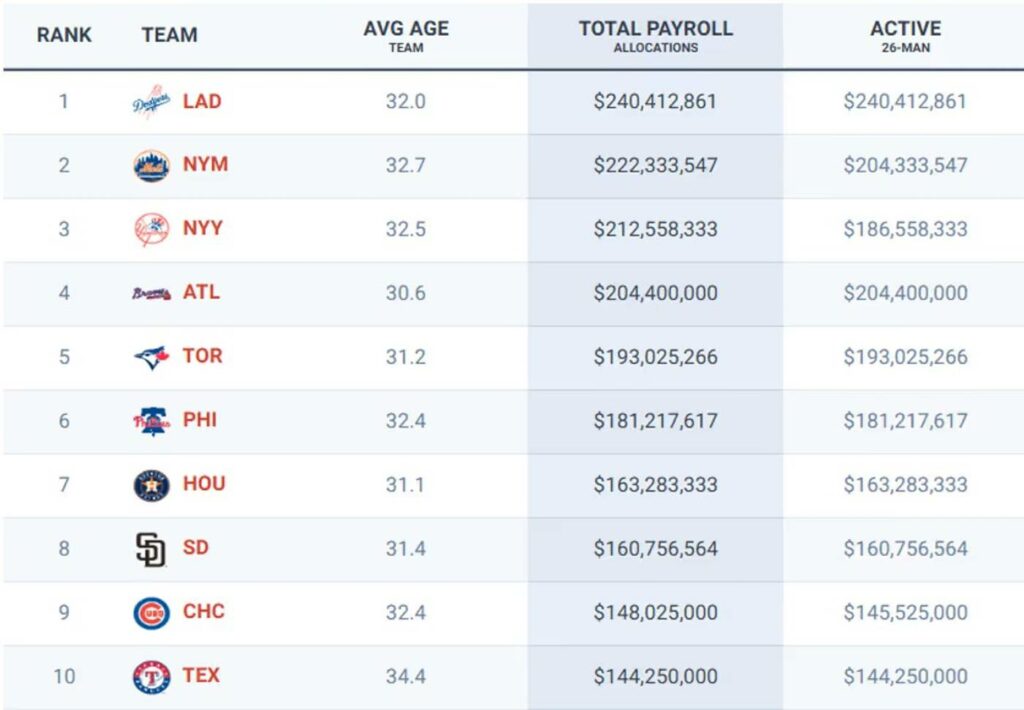Viewport: 1024px width, 710px height.
Task: Click the TEAM column header
Action: coord(169,35)
